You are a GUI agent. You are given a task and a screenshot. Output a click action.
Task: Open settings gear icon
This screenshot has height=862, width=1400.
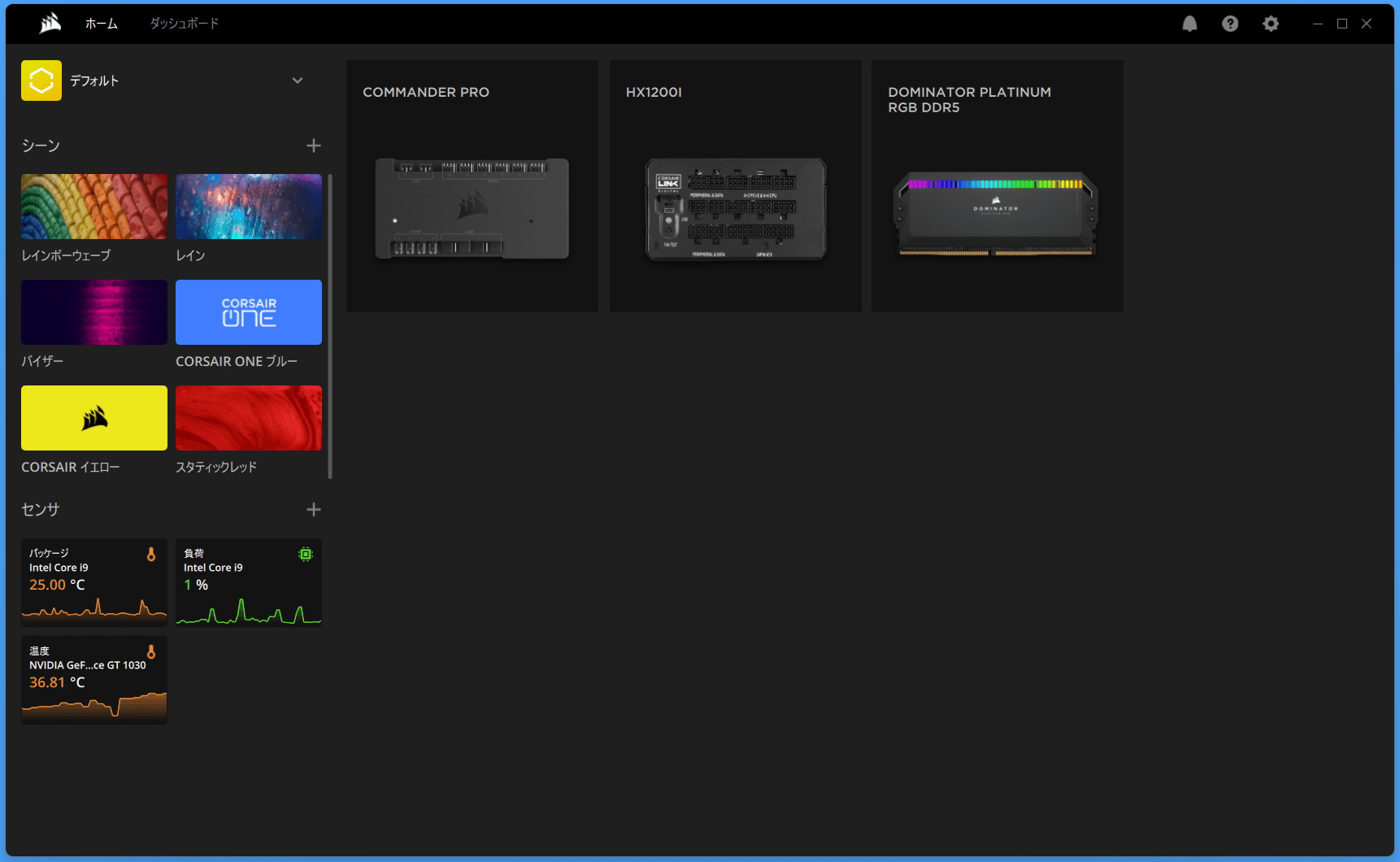[1271, 24]
